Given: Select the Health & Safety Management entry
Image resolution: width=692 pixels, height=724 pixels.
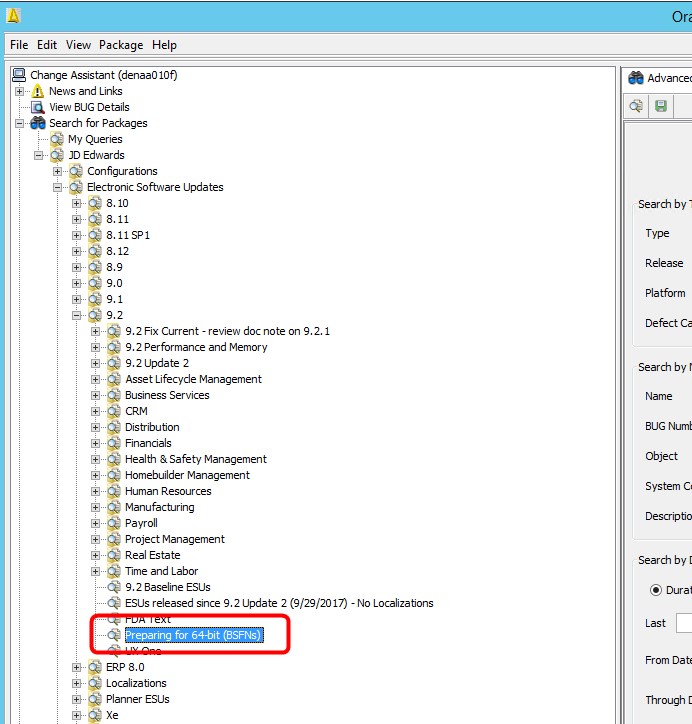Looking at the screenshot, I should pos(196,459).
